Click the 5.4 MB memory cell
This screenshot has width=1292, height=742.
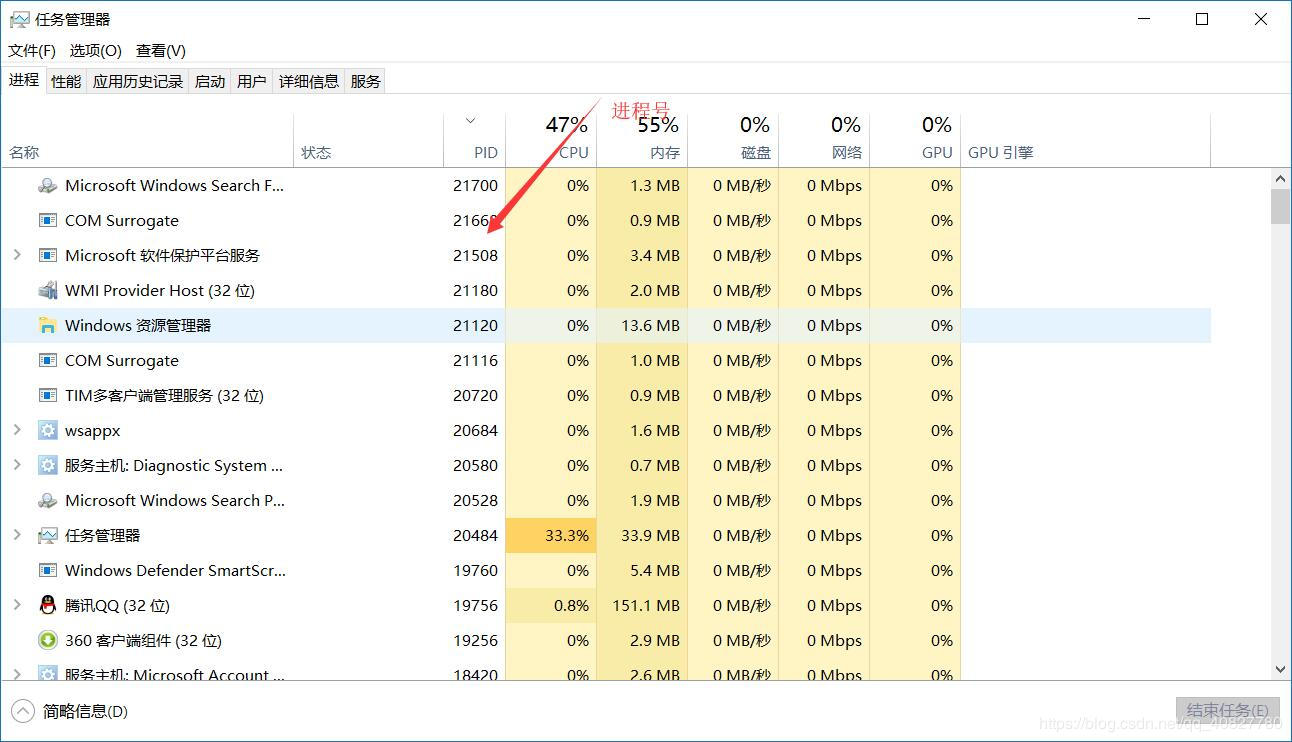pyautogui.click(x=642, y=571)
